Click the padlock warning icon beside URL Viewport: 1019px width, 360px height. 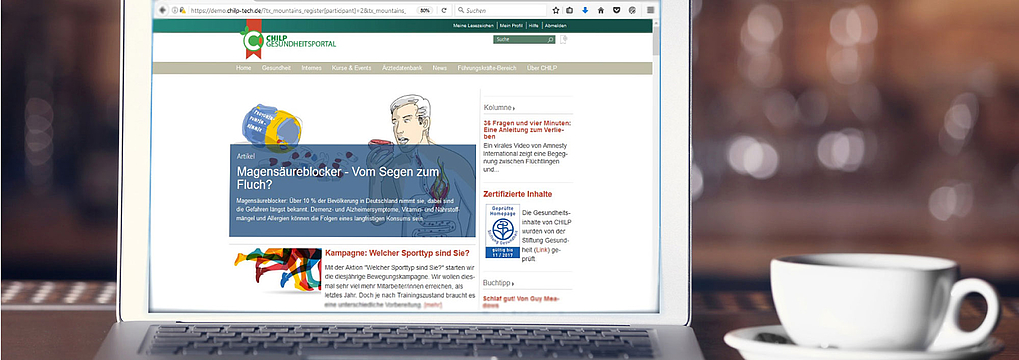click(183, 10)
